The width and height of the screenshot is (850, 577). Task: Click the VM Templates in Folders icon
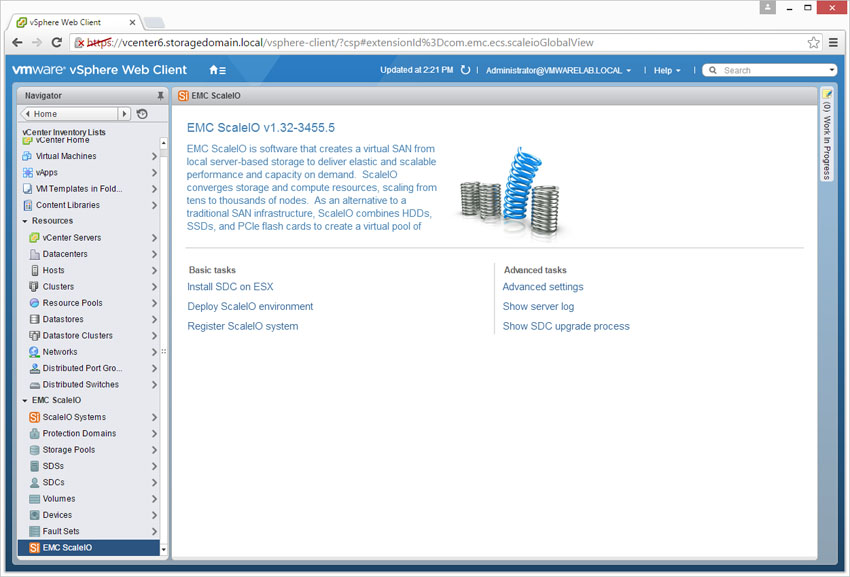pos(27,189)
